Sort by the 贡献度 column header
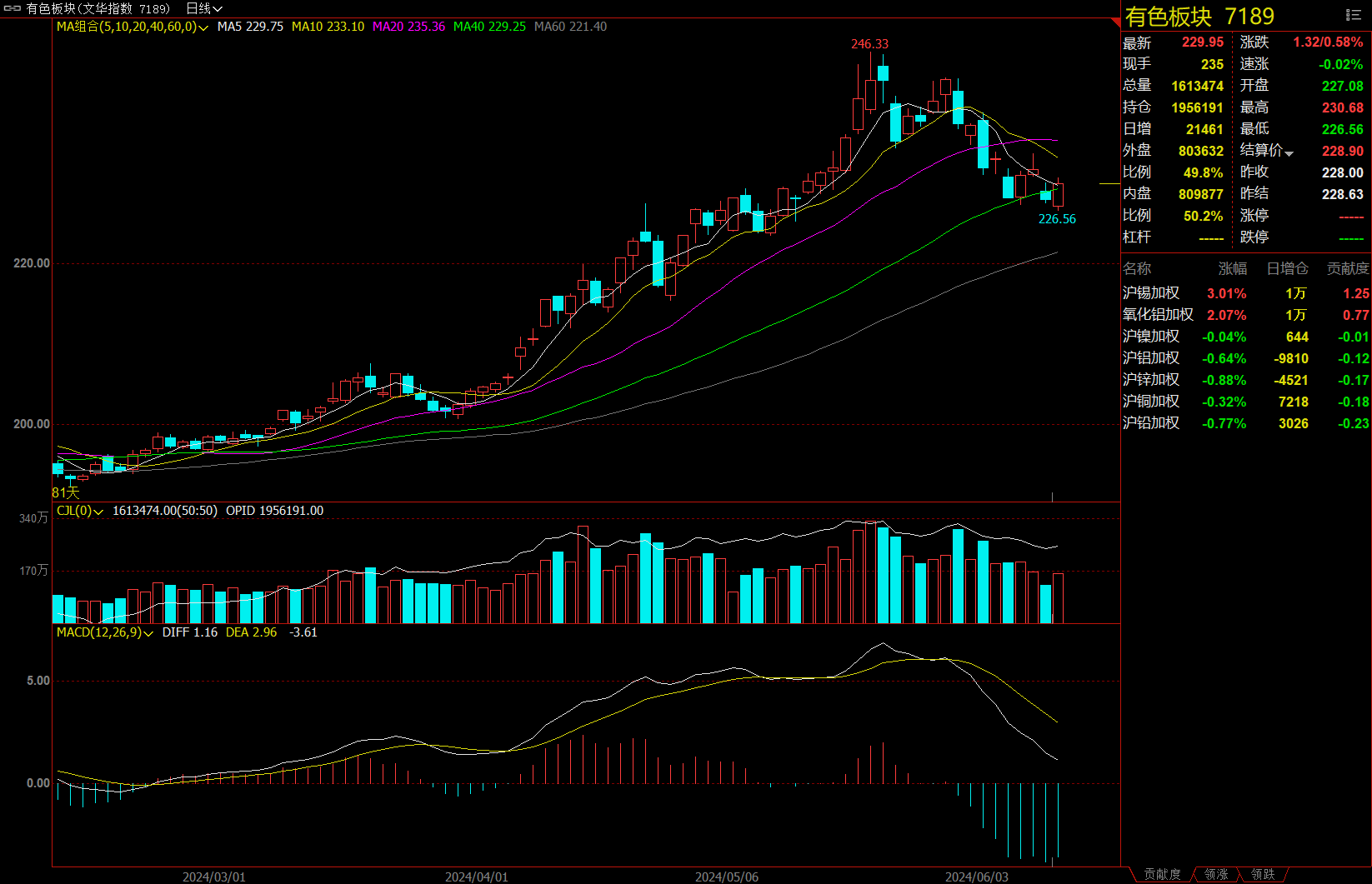This screenshot has height=884, width=1372. [x=1348, y=268]
